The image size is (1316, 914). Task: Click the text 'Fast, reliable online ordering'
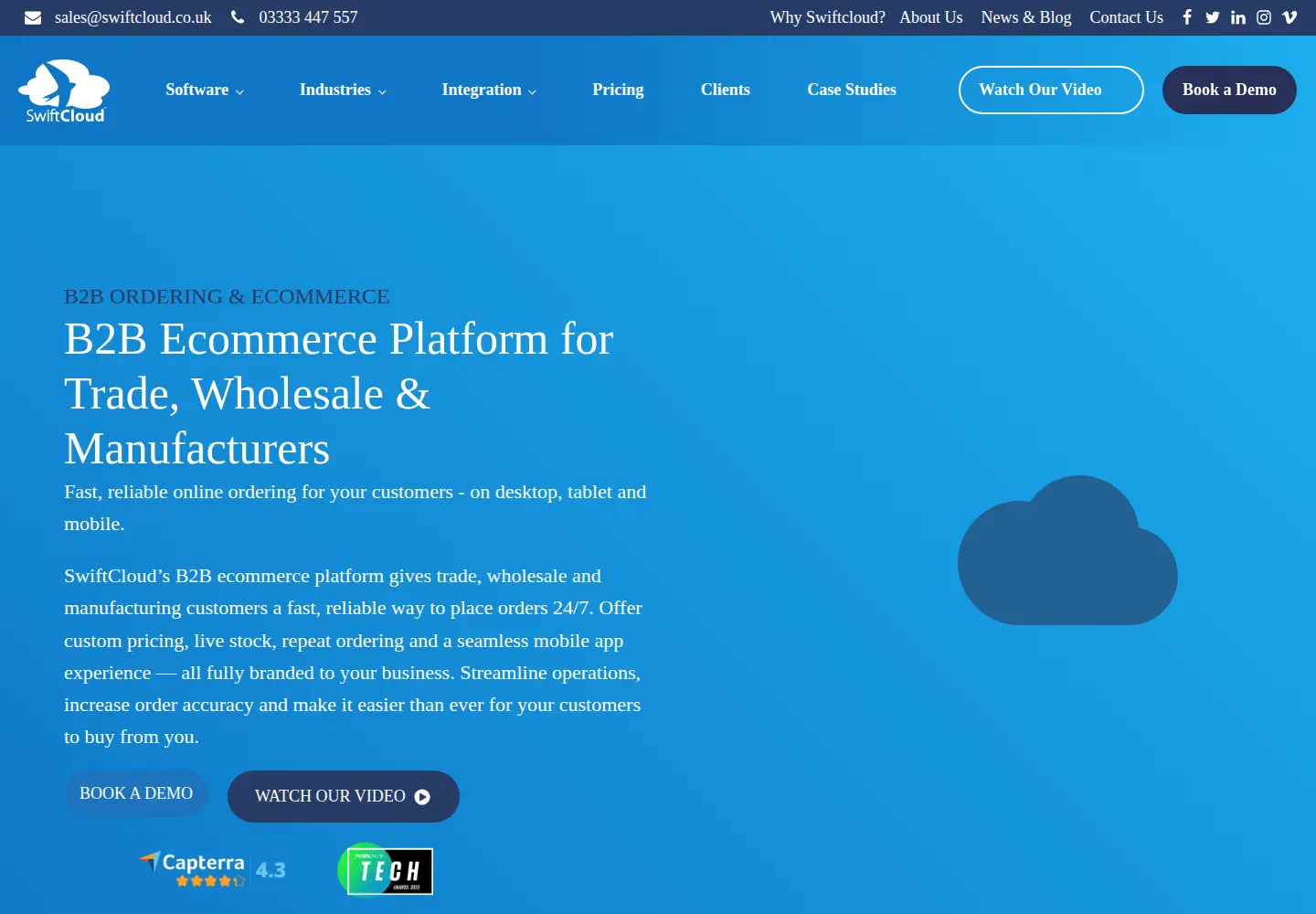(x=356, y=507)
